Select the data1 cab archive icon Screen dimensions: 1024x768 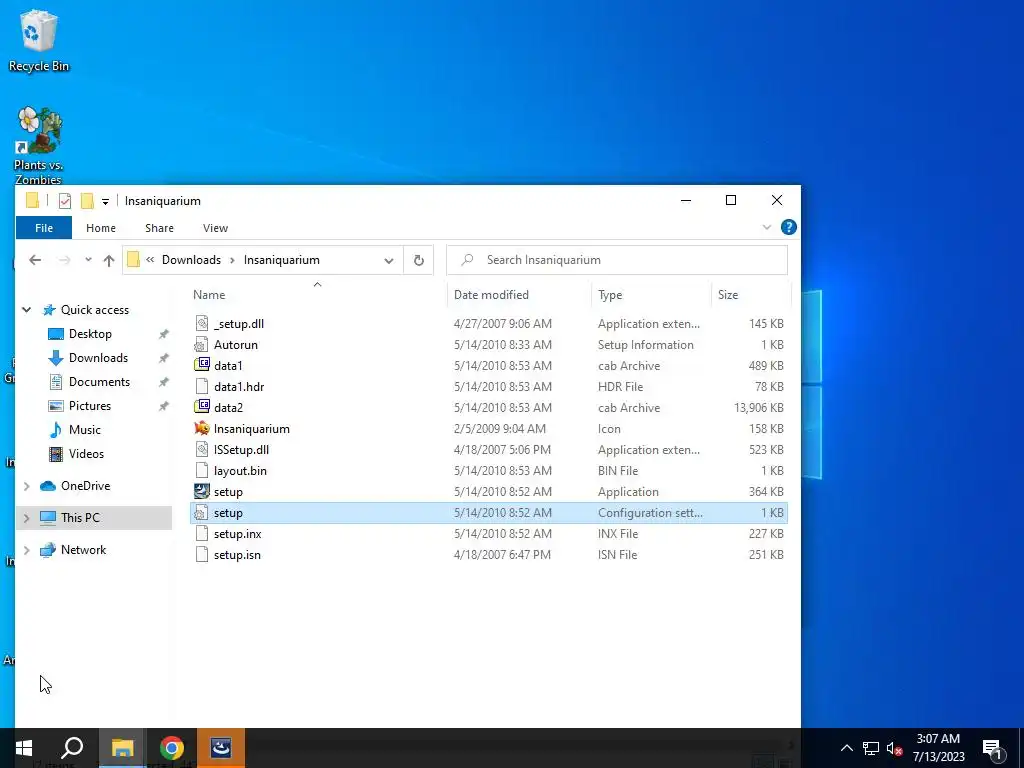(x=202, y=365)
